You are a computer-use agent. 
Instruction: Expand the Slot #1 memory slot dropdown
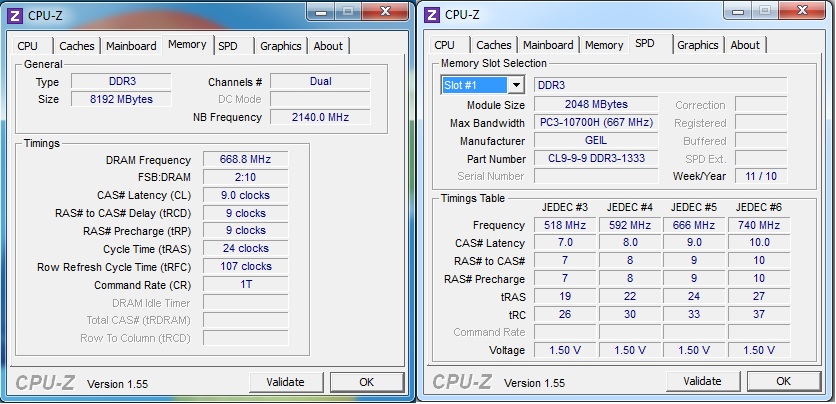click(516, 85)
